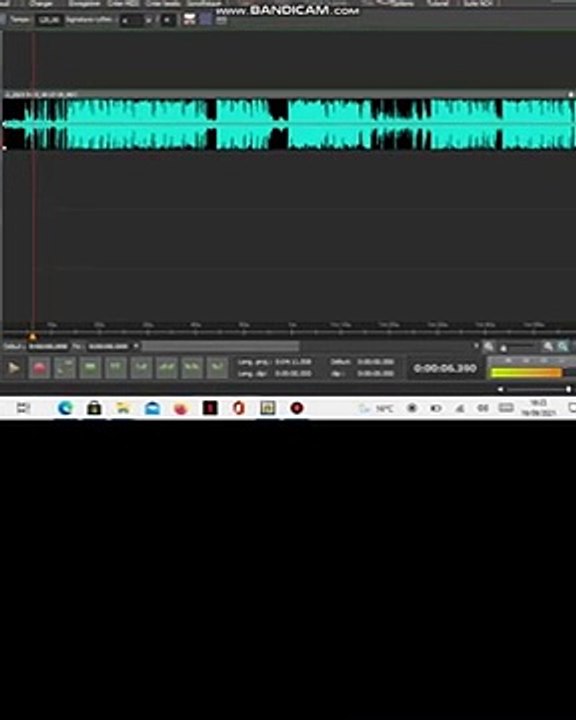
Task: Click the red Record button
Action: [39, 368]
